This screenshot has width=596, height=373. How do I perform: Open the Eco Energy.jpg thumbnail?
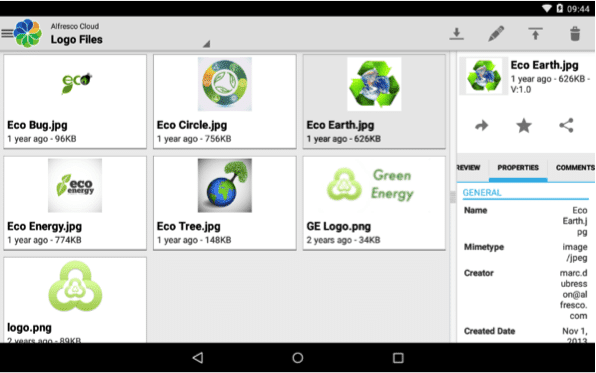pyautogui.click(x=75, y=186)
